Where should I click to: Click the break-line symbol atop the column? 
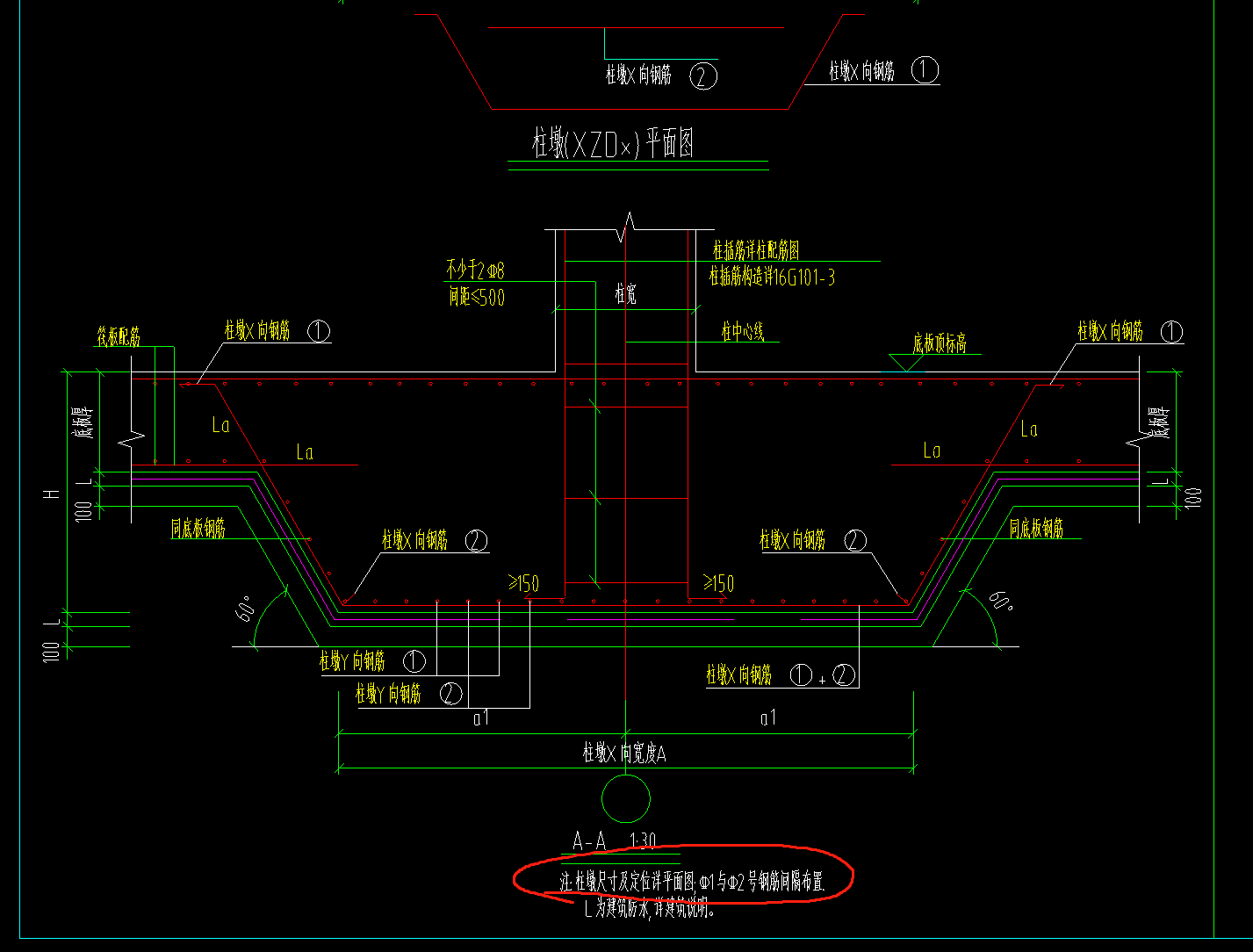[x=627, y=226]
